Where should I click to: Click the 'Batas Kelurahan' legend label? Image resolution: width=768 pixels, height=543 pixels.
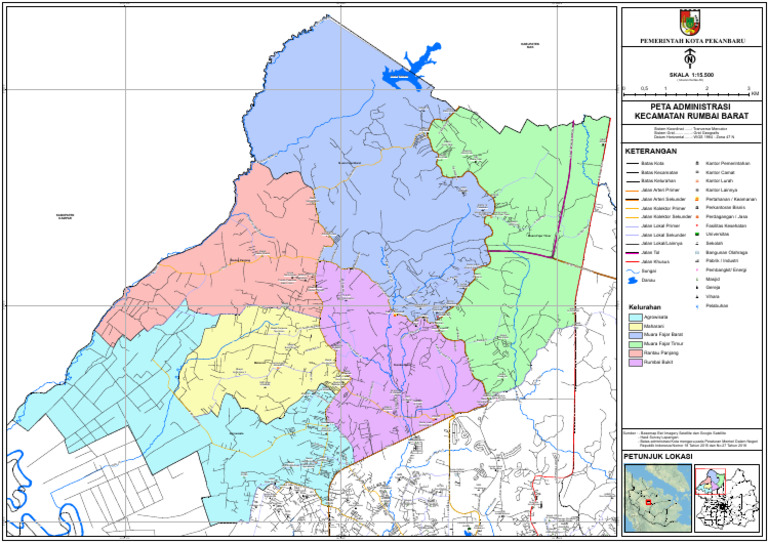pyautogui.click(x=659, y=181)
